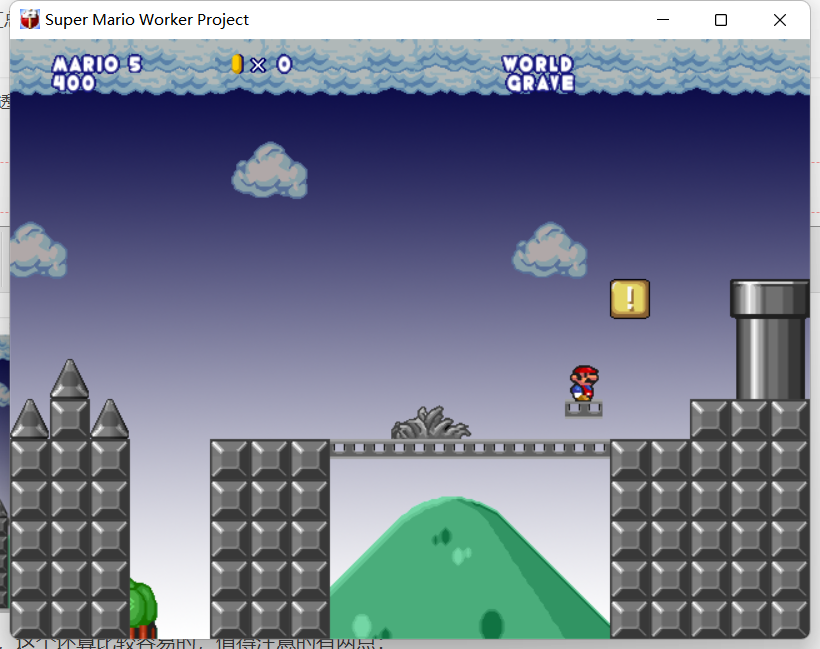
Task: Click the small platform under Mario
Action: pos(584,408)
